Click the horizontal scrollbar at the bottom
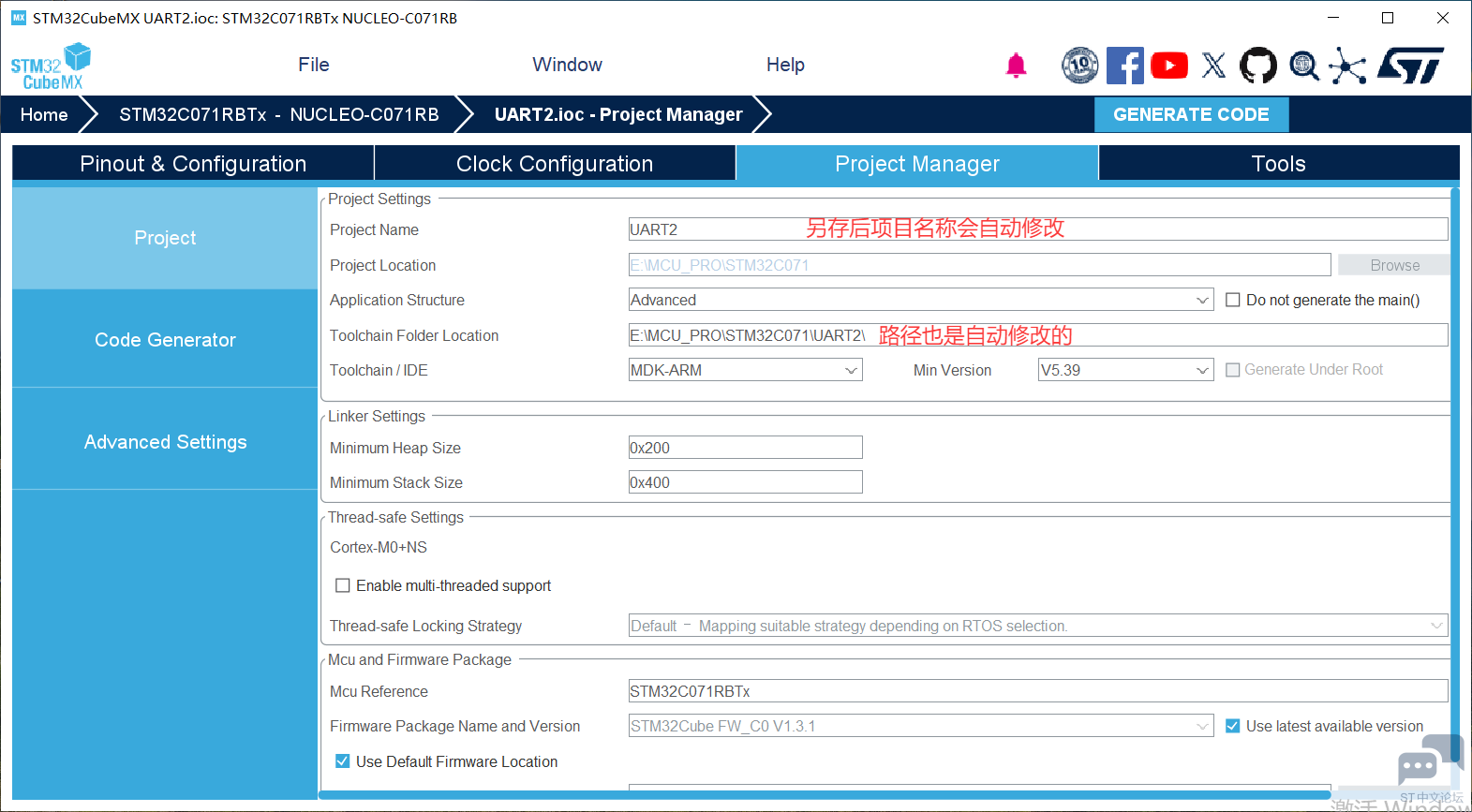The height and width of the screenshot is (812, 1472). pos(825,795)
